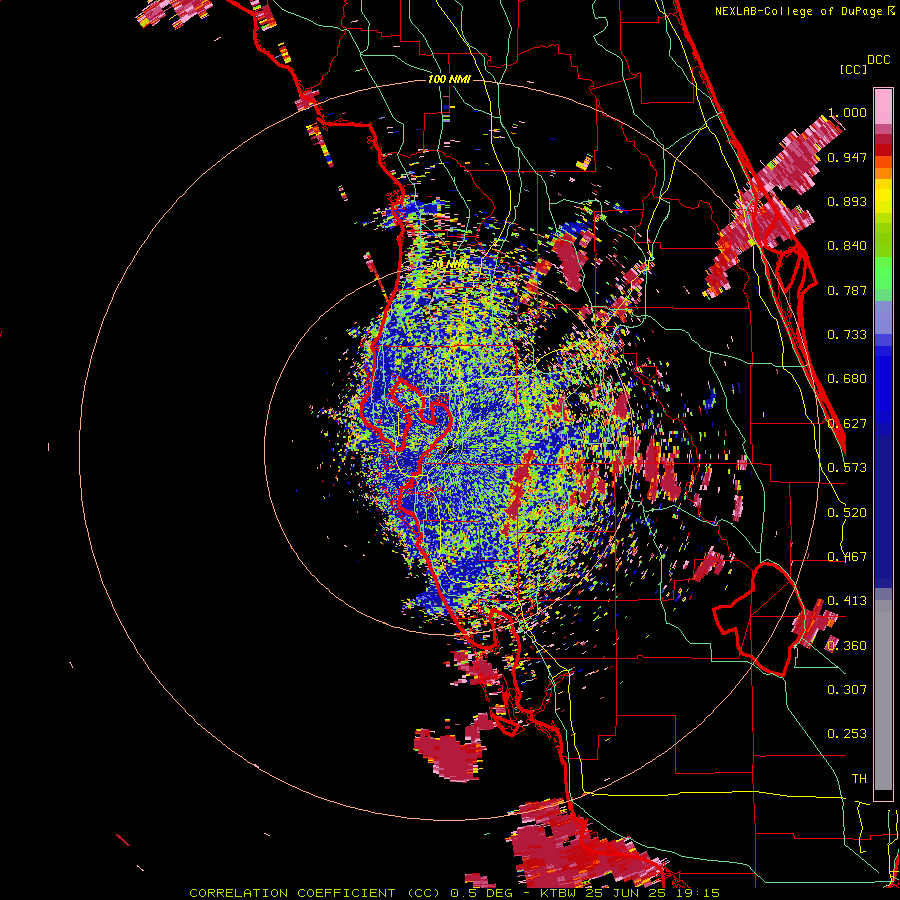The image size is (900, 900).
Task: Select the 0.787 scale value
Action: click(x=847, y=290)
